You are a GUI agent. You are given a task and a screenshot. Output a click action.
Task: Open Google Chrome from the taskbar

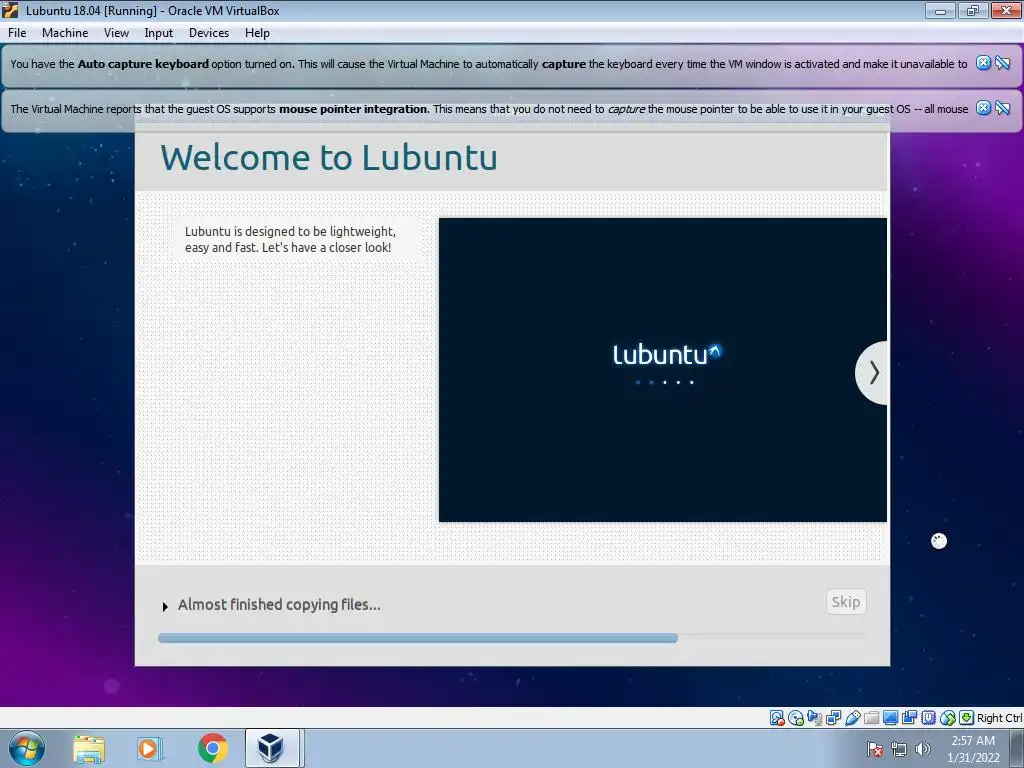213,748
